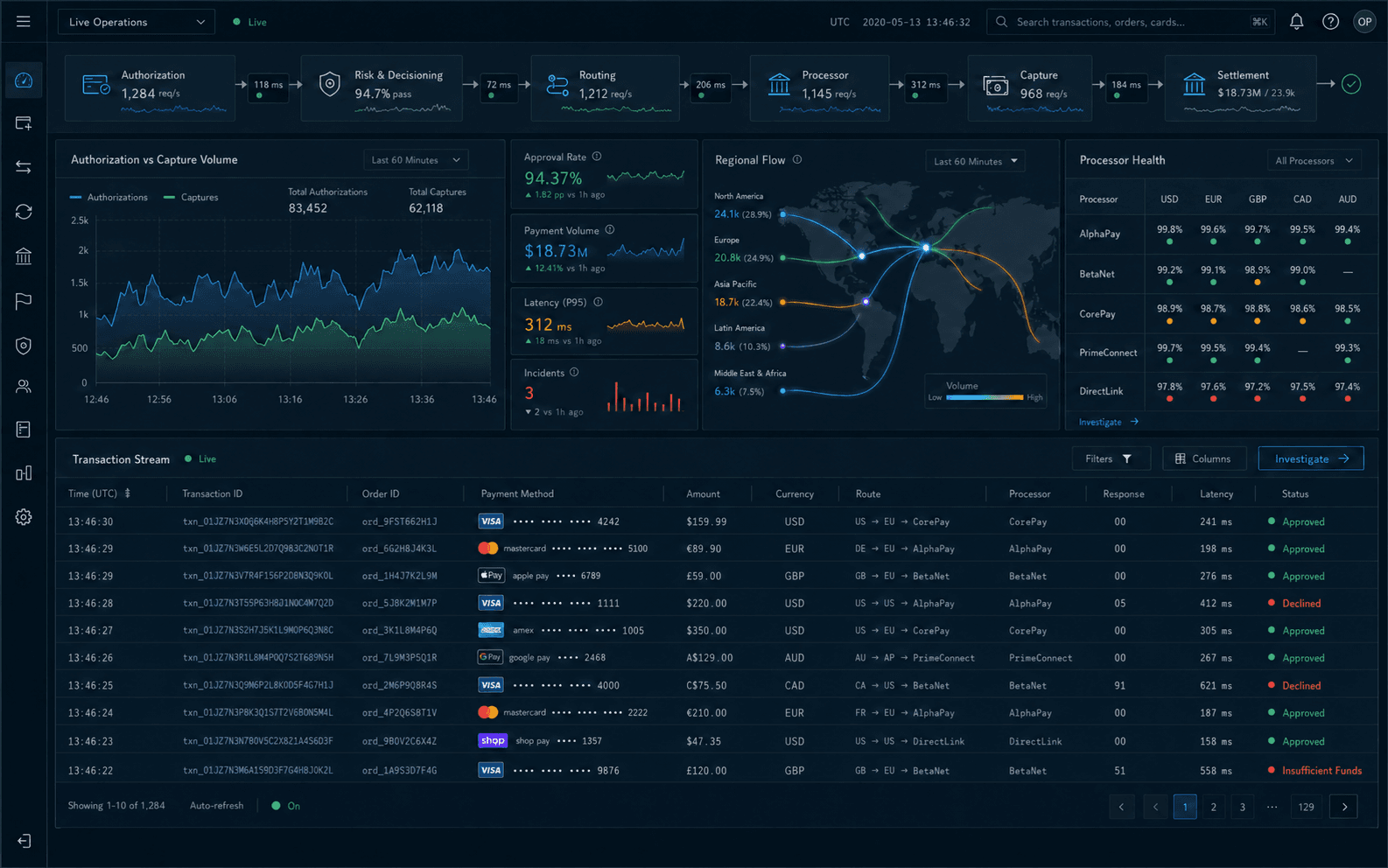Image resolution: width=1388 pixels, height=868 pixels.
Task: Click the Volume Low-High color scale
Action: [x=985, y=397]
